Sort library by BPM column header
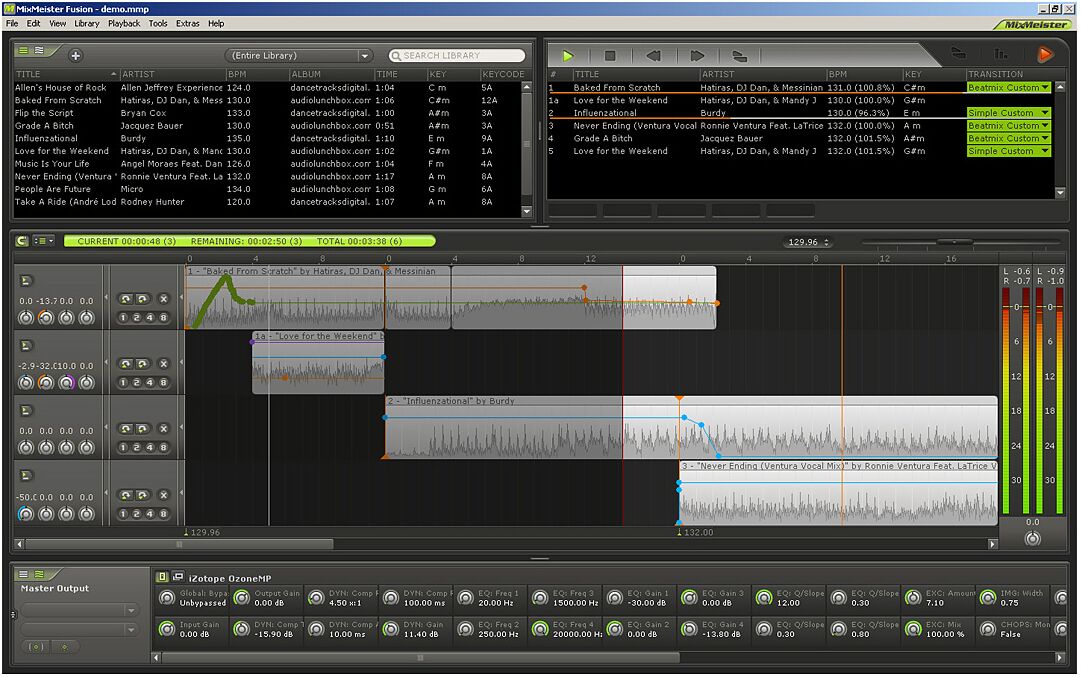Screen dimensions: 1081x677 256,74
